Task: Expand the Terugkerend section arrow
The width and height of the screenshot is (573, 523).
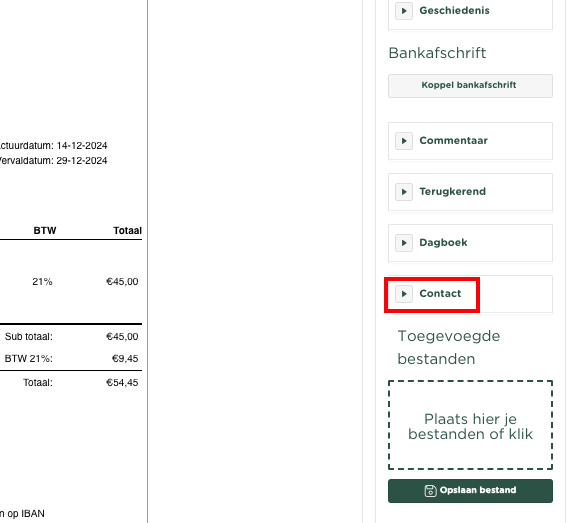Action: (404, 192)
